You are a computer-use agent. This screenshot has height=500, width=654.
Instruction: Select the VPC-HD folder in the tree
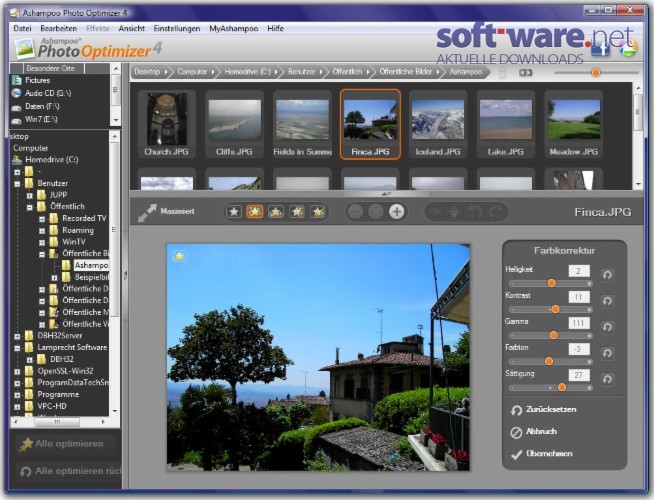(52, 406)
